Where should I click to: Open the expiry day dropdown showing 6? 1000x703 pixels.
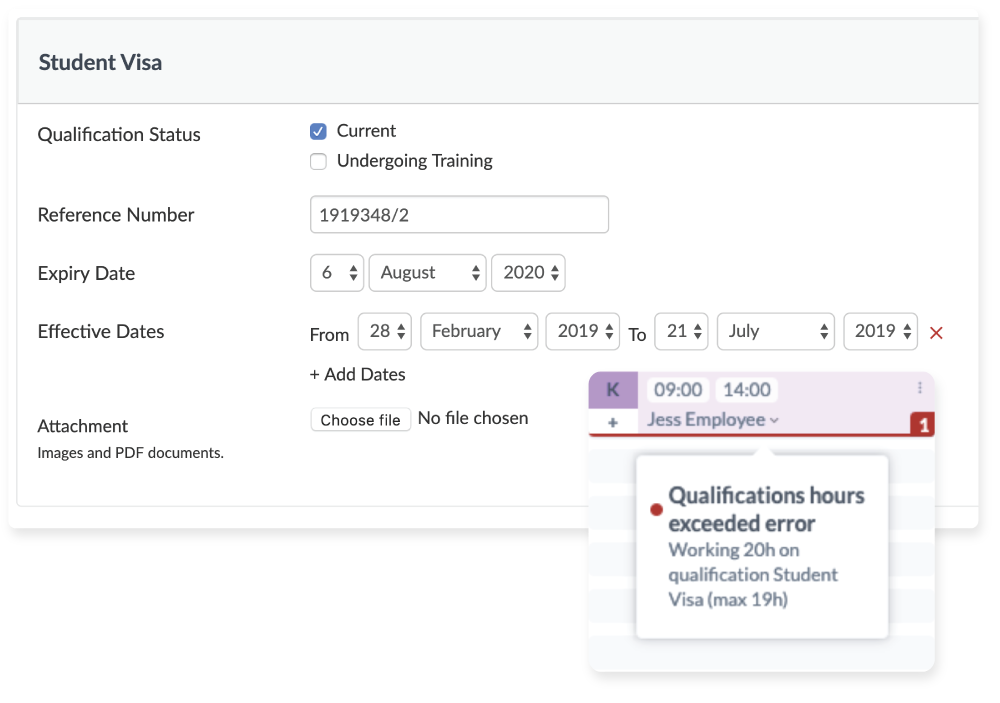(x=337, y=273)
